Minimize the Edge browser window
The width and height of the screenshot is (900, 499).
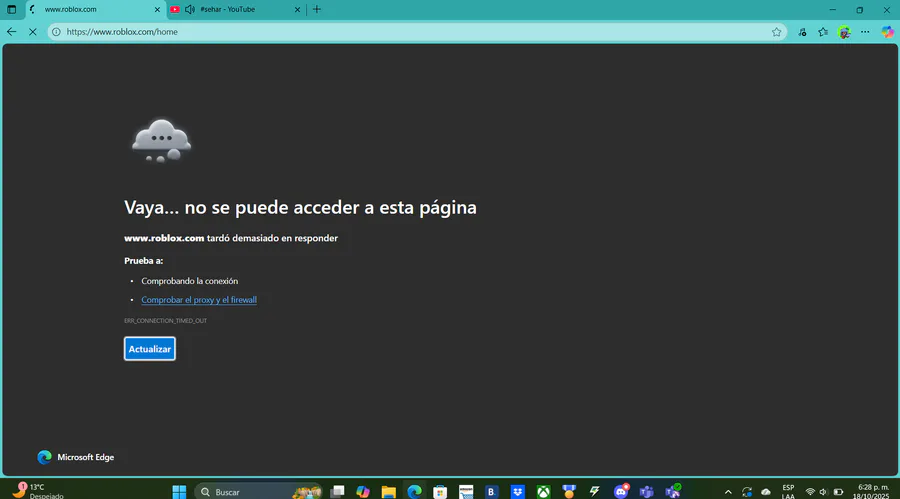(x=832, y=10)
